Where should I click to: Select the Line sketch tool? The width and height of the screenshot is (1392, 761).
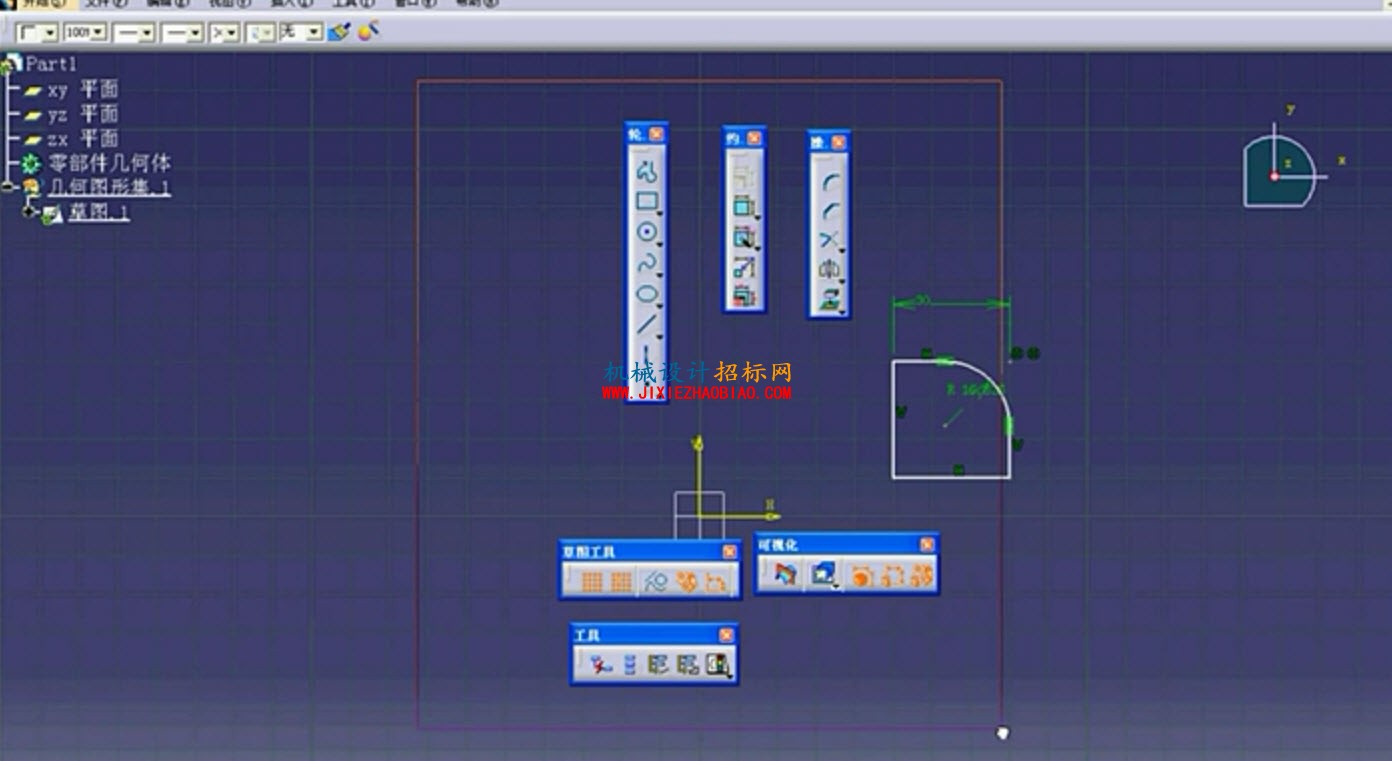[x=647, y=324]
